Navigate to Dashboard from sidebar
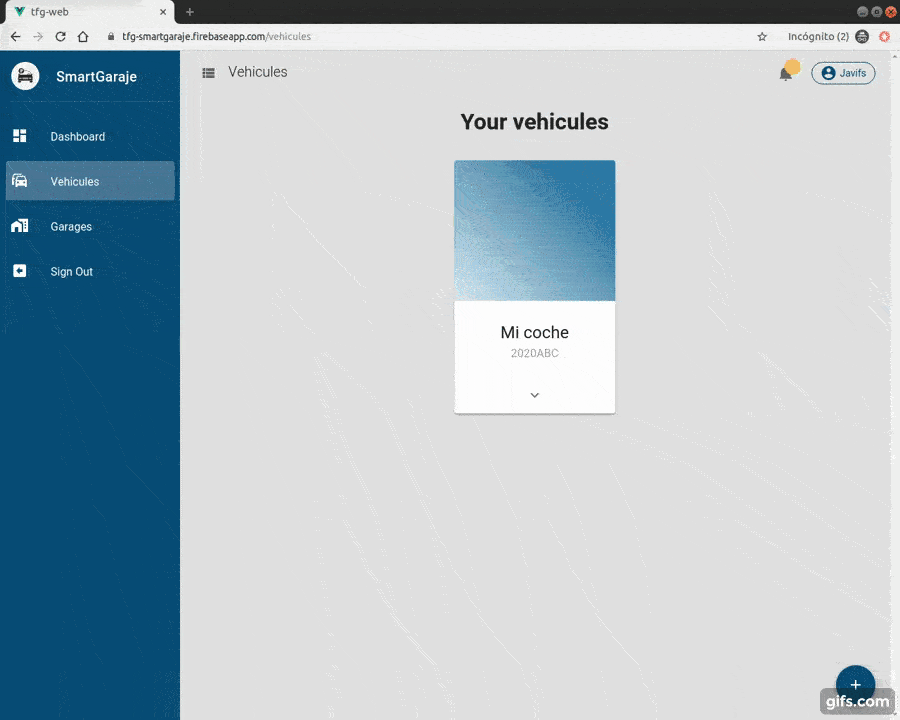The width and height of the screenshot is (900, 720). pos(77,137)
